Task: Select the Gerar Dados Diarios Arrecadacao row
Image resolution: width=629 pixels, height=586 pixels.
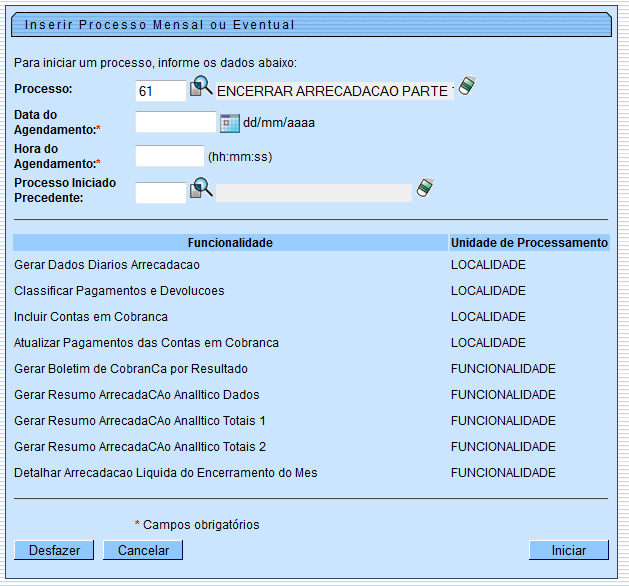Action: 107,265
